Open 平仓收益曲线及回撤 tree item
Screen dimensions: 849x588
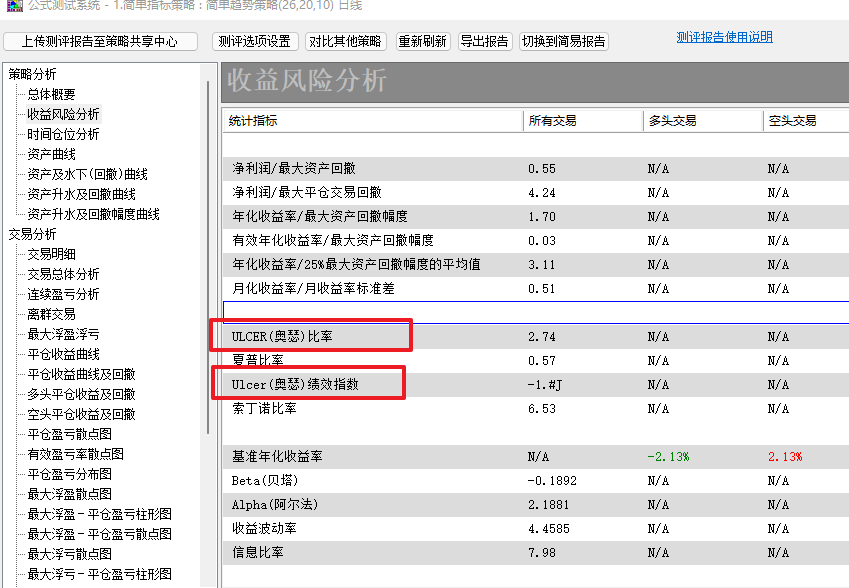(x=82, y=374)
